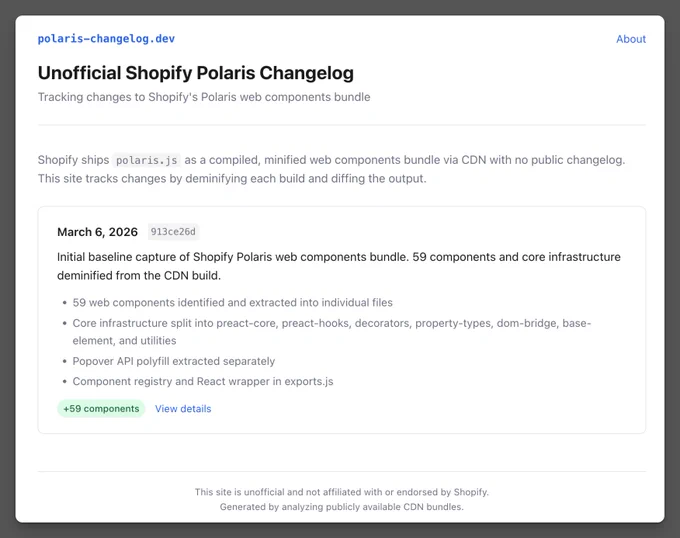Click the horizontal divider below the header
This screenshot has height=538, width=680.
pyautogui.click(x=342, y=125)
